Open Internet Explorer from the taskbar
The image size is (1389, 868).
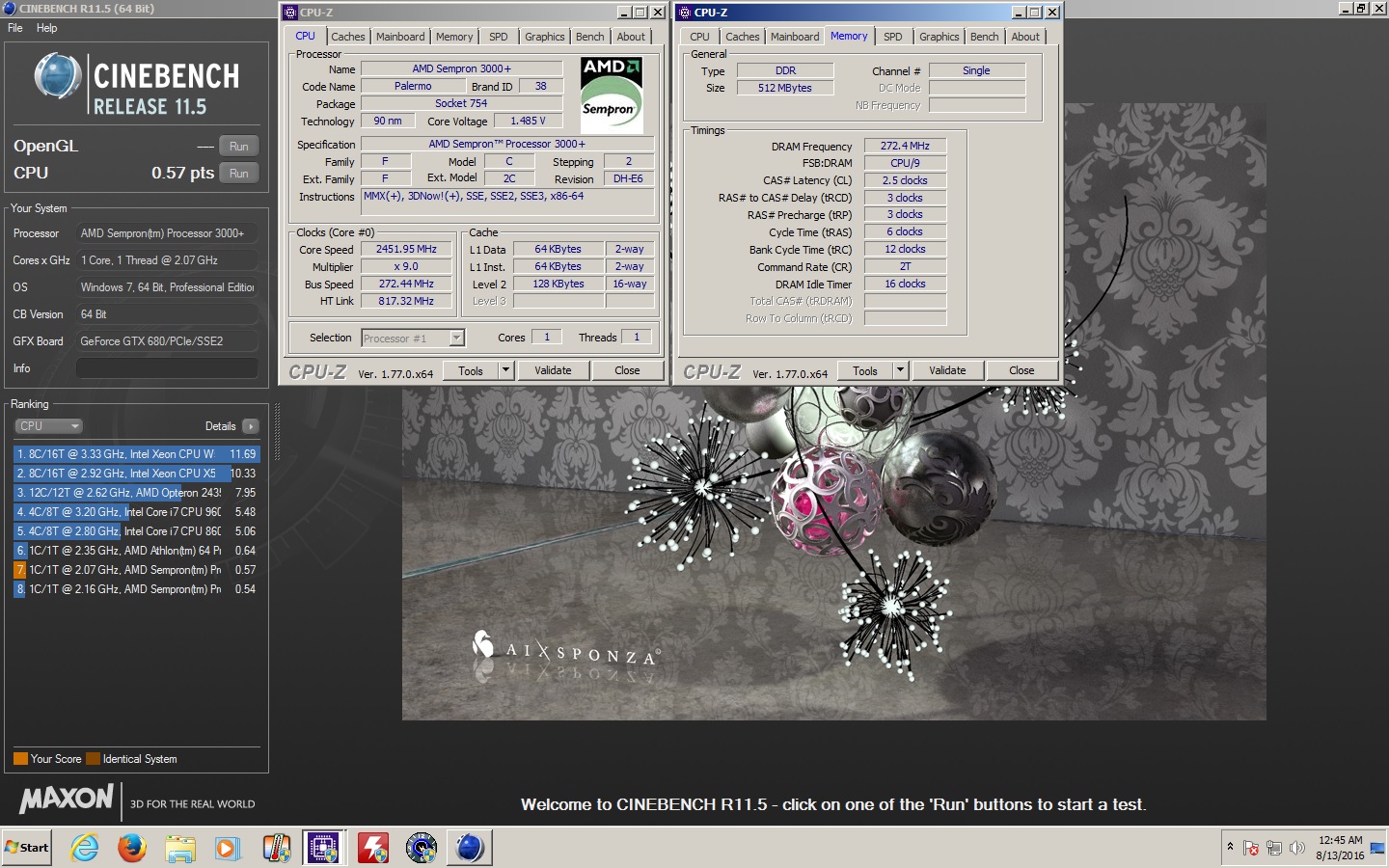tap(85, 848)
